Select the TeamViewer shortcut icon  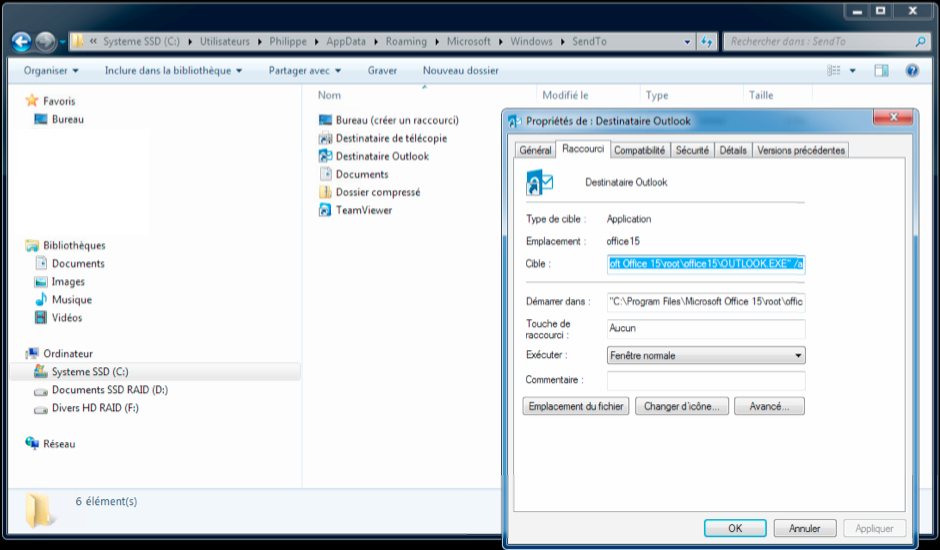[x=325, y=210]
